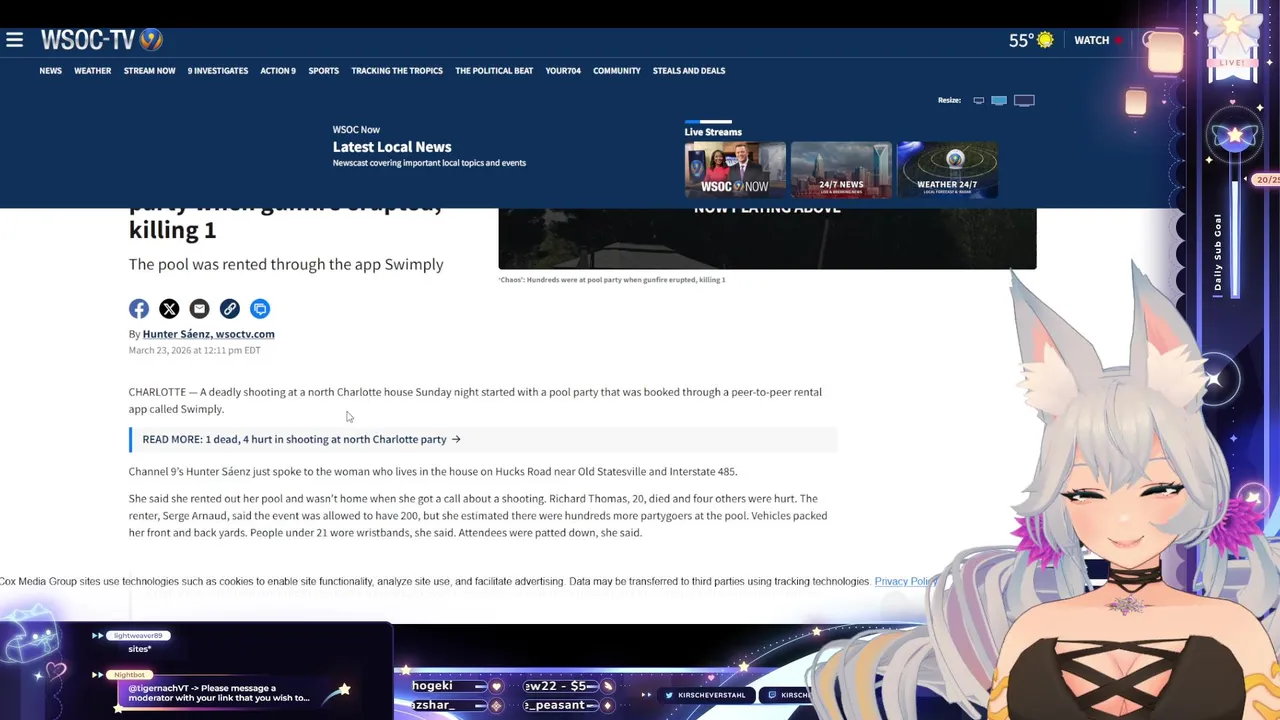Open the COMMUNITY section
The width and height of the screenshot is (1280, 720).
(616, 71)
